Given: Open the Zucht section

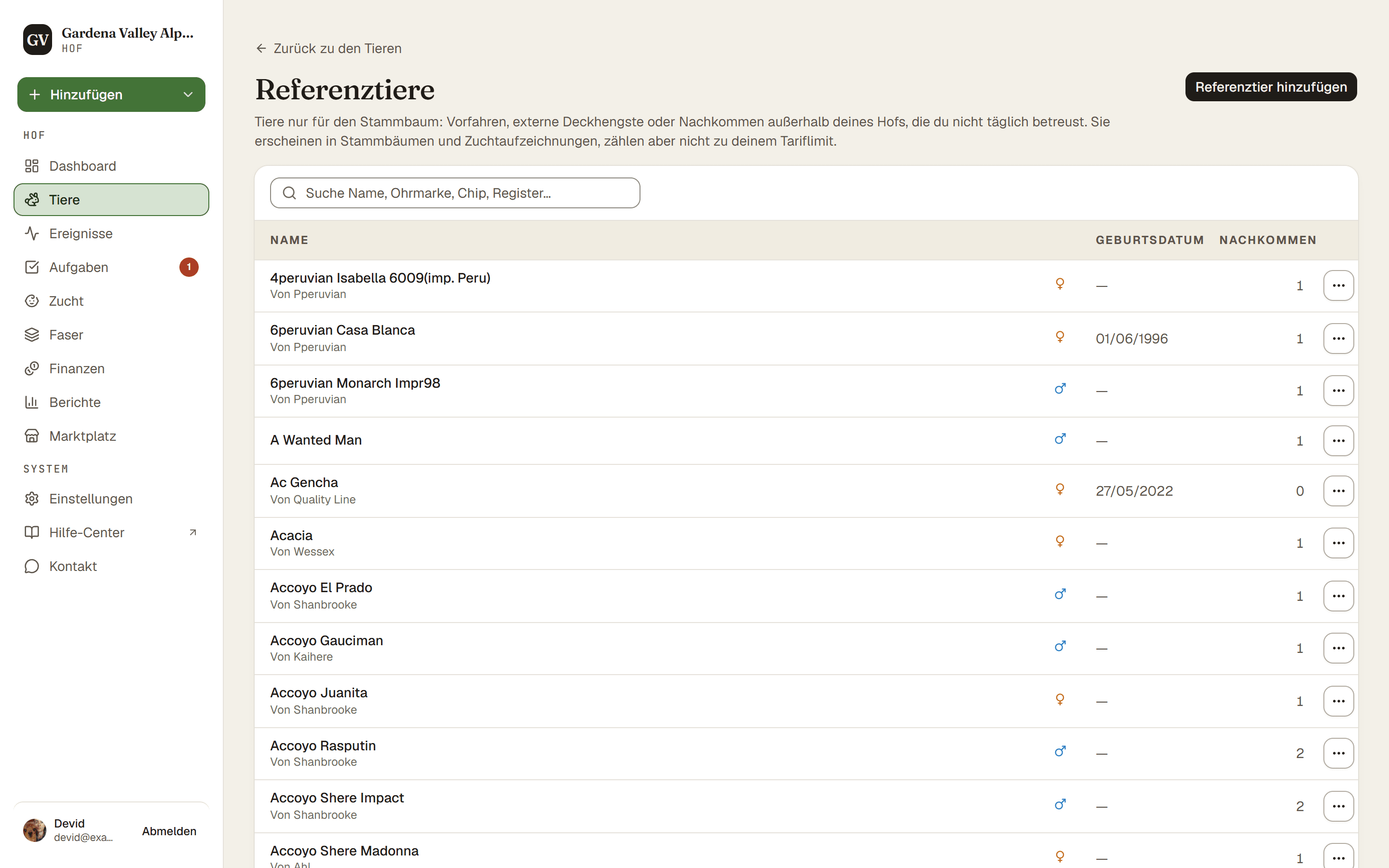Looking at the screenshot, I should [111, 301].
